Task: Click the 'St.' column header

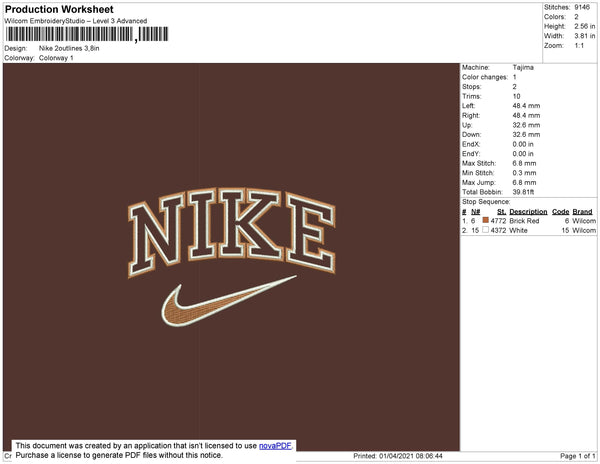Action: [x=502, y=212]
